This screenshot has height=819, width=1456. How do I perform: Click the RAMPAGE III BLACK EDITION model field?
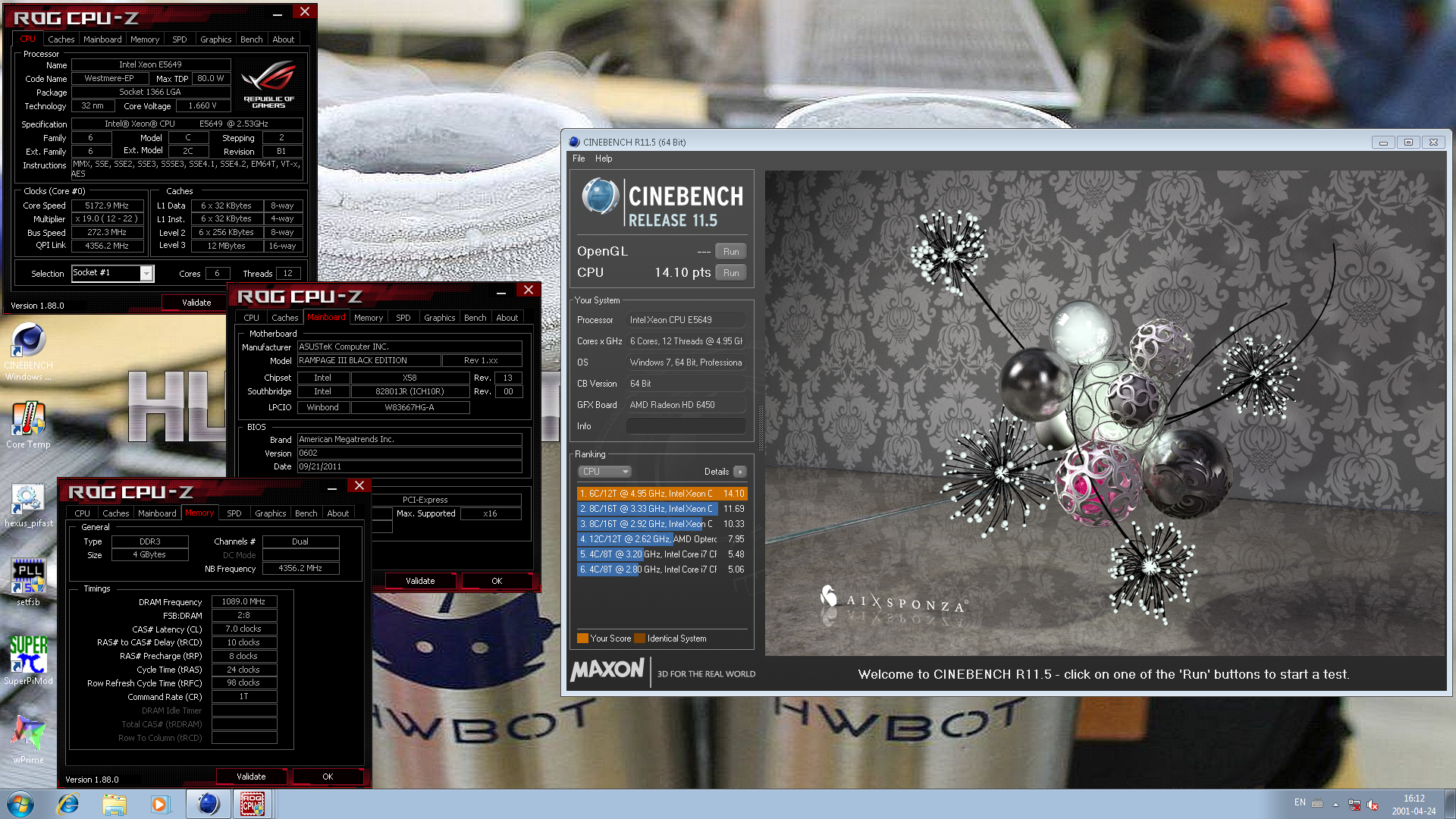tap(369, 361)
